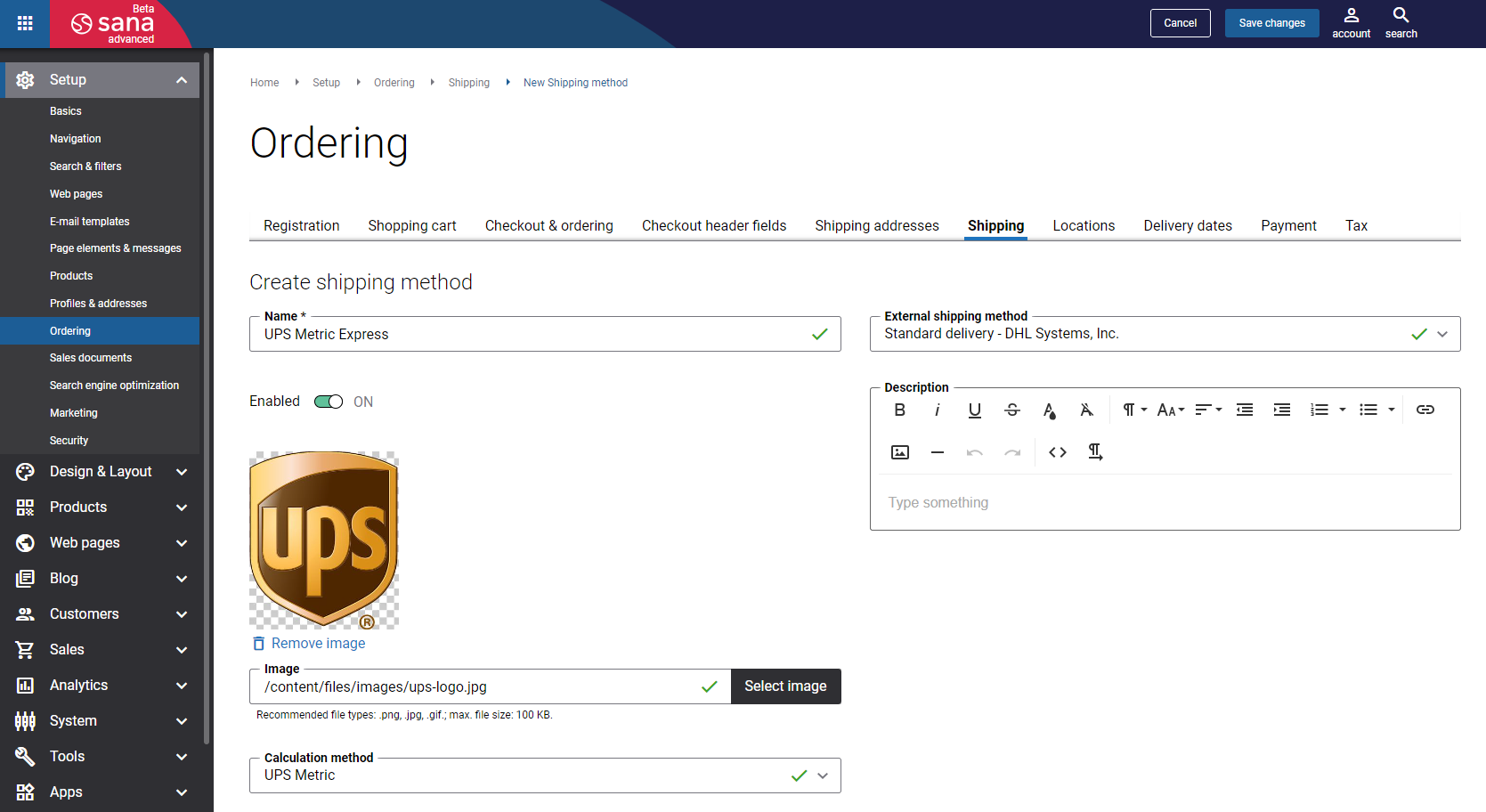Expand Web pages sidebar section
This screenshot has height=812, width=1486.
click(182, 543)
